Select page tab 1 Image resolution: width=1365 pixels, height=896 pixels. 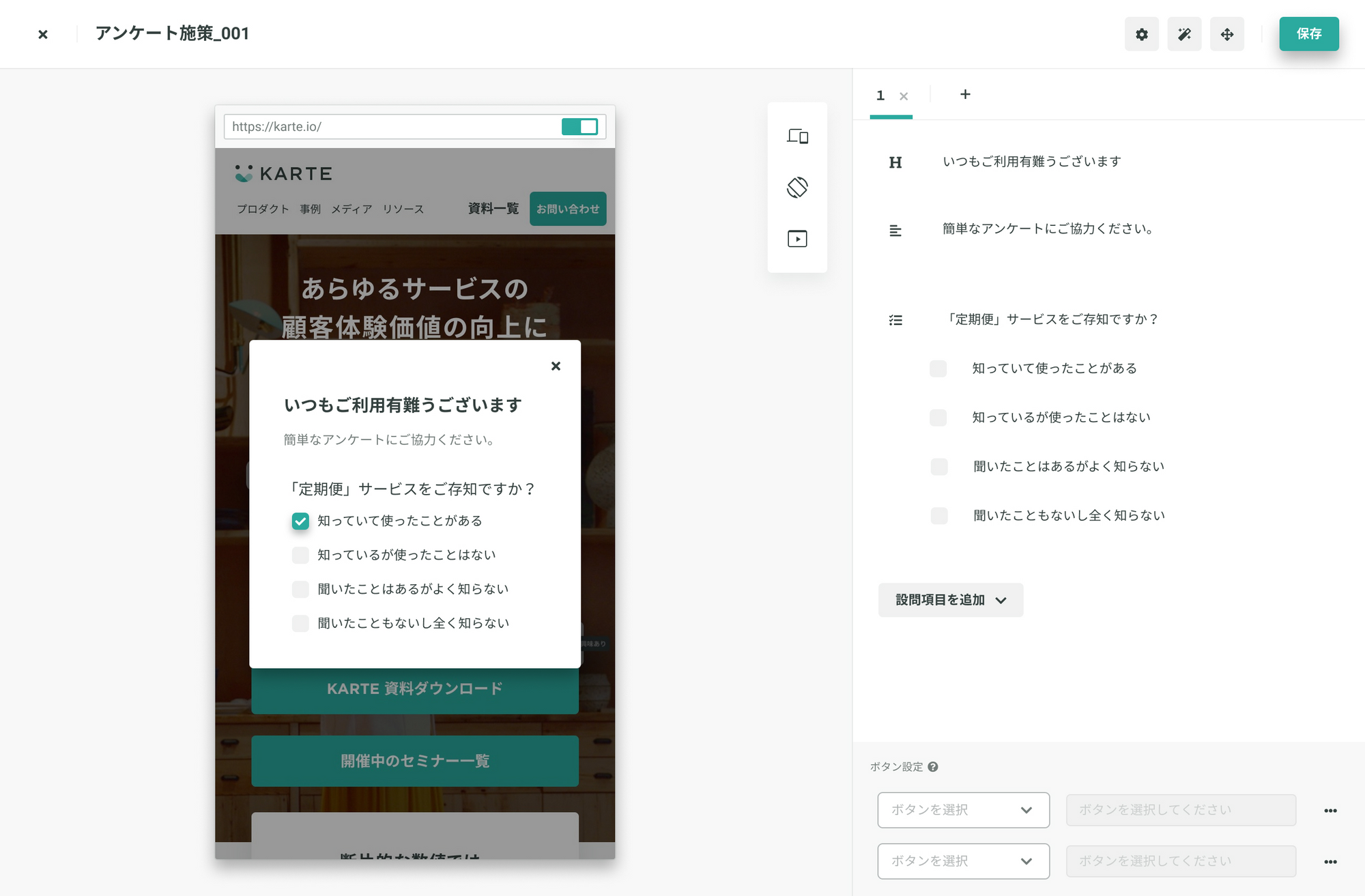pos(880,96)
